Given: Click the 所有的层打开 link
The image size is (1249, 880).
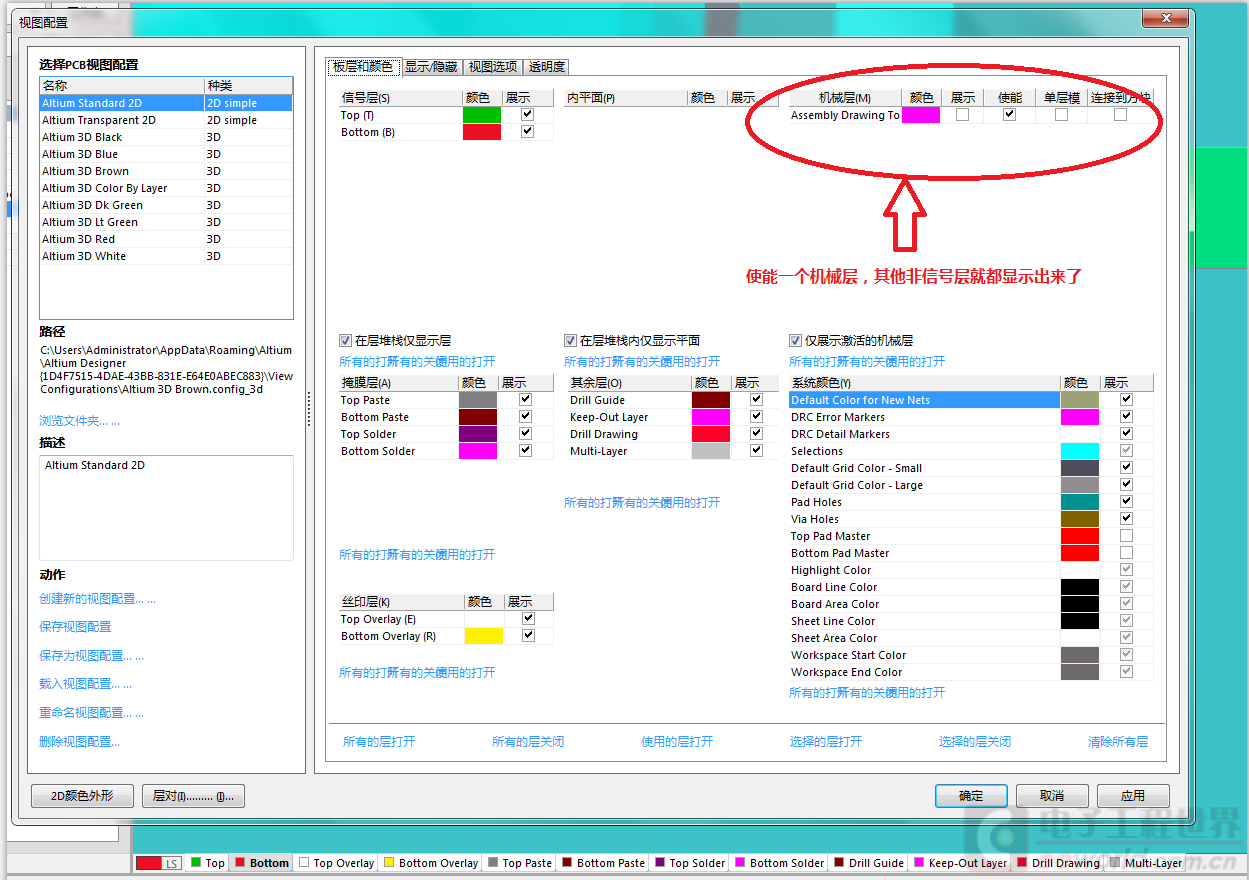Looking at the screenshot, I should [x=379, y=742].
